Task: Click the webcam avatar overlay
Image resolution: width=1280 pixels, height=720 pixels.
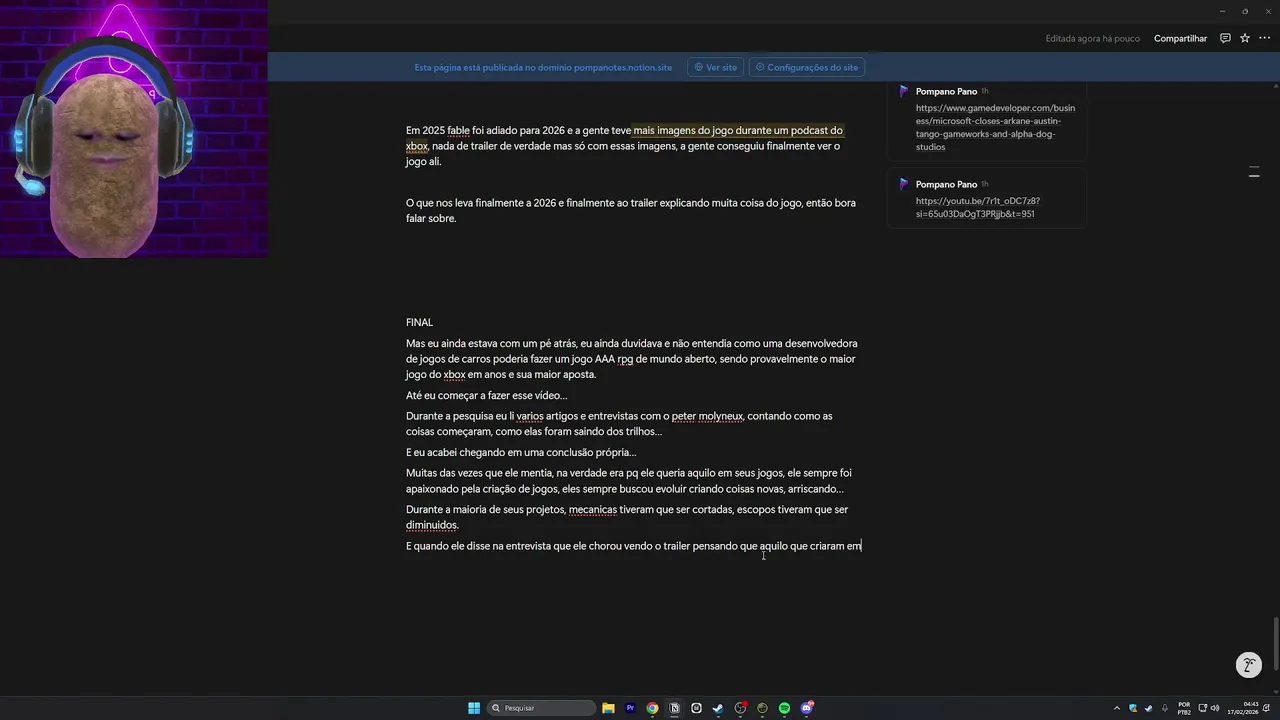Action: 134,129
